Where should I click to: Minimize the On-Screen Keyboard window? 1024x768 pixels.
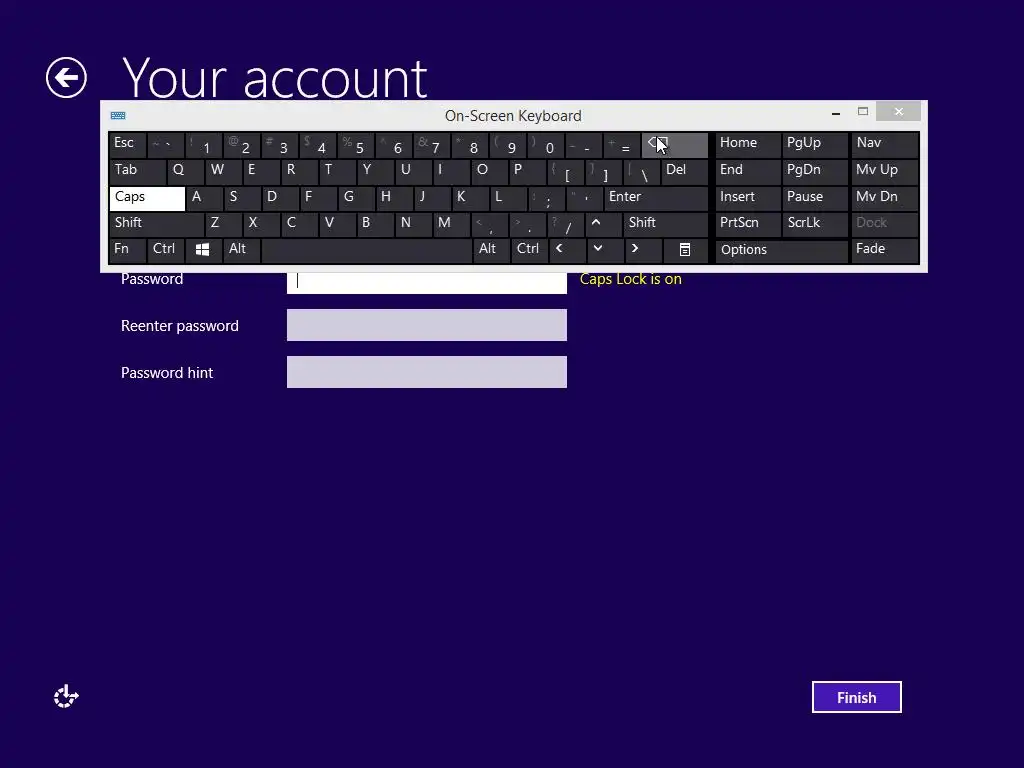tap(836, 113)
